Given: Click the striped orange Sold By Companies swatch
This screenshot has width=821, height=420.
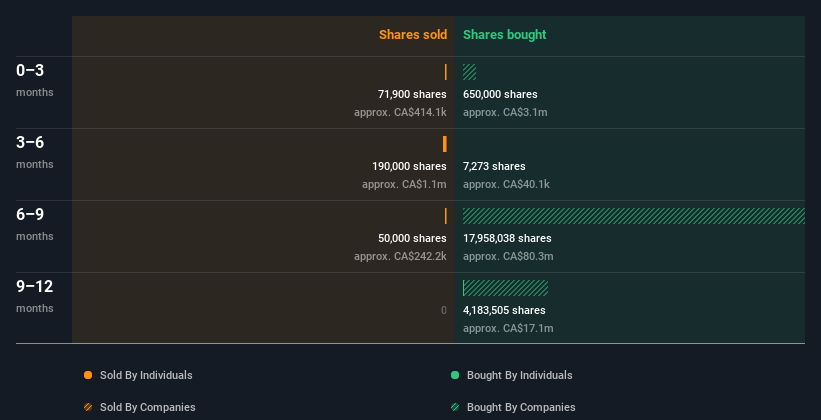Looking at the screenshot, I should (88, 407).
